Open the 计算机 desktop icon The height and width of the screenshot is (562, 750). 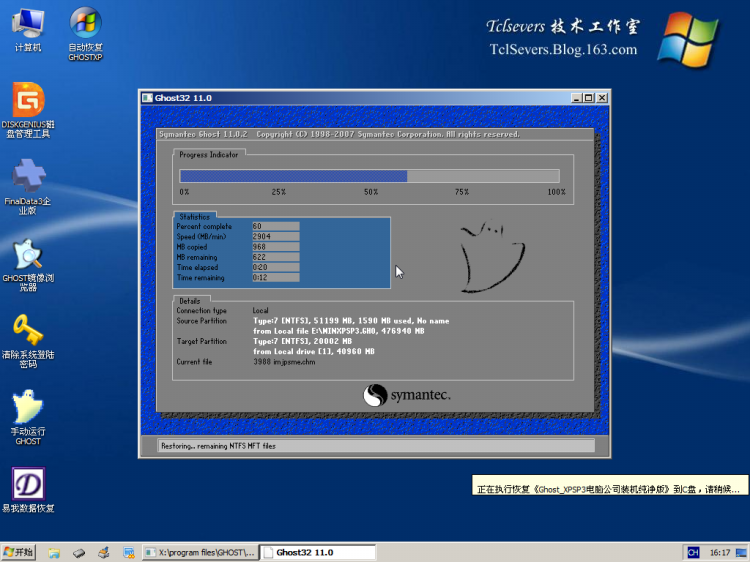click(28, 30)
